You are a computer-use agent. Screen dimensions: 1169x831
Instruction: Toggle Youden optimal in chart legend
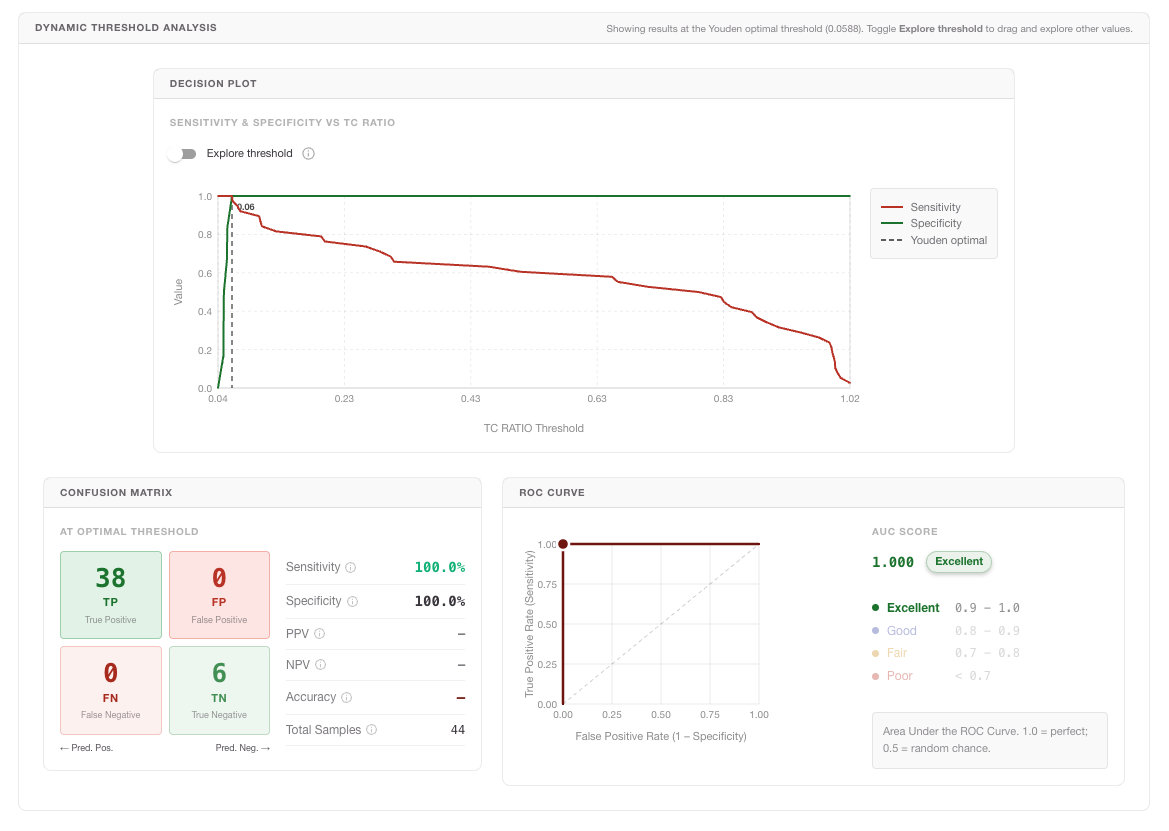coord(934,240)
